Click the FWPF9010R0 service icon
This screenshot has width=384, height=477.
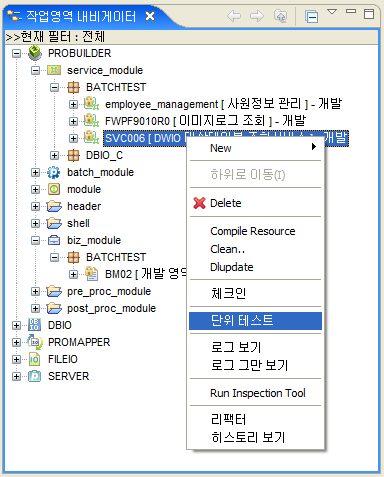[91, 120]
